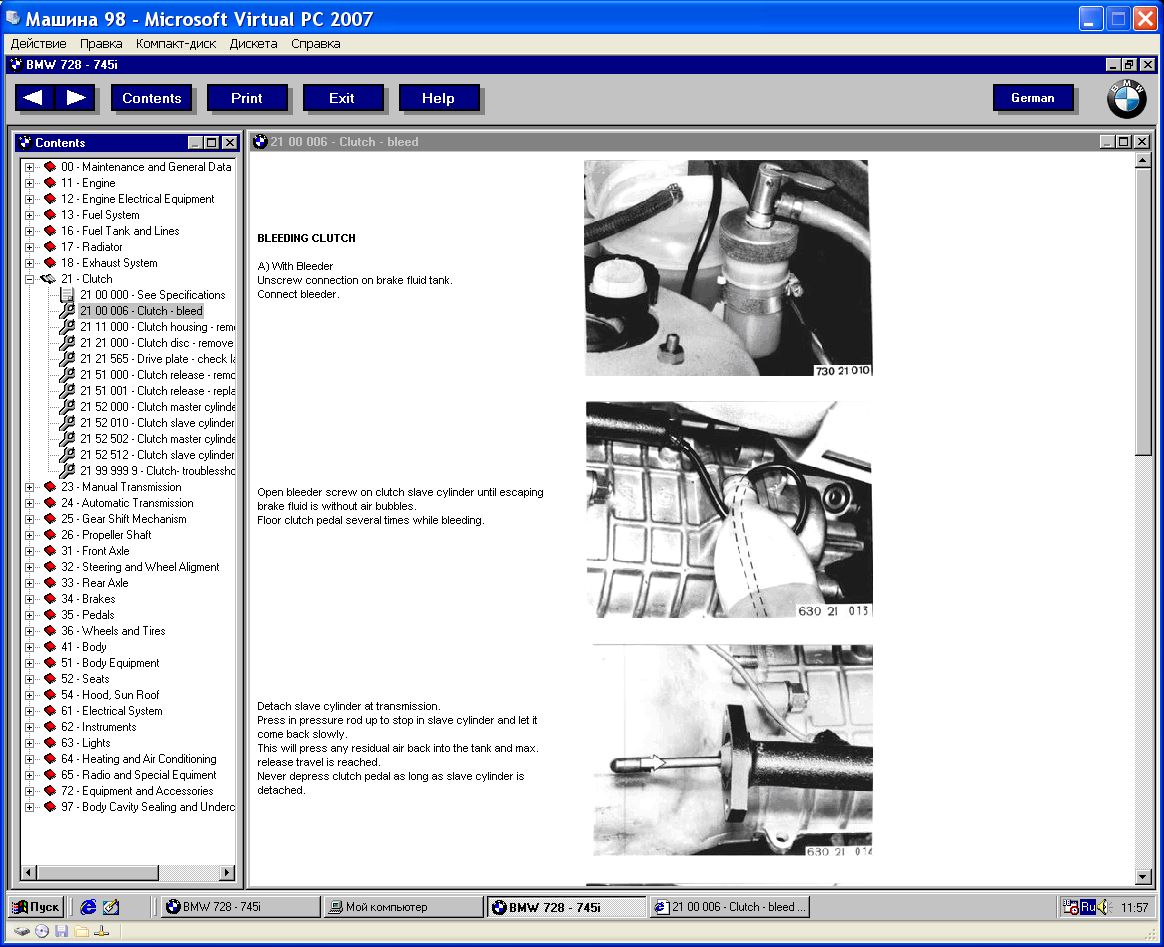Expand the 11 - Engine tree node

point(30,183)
